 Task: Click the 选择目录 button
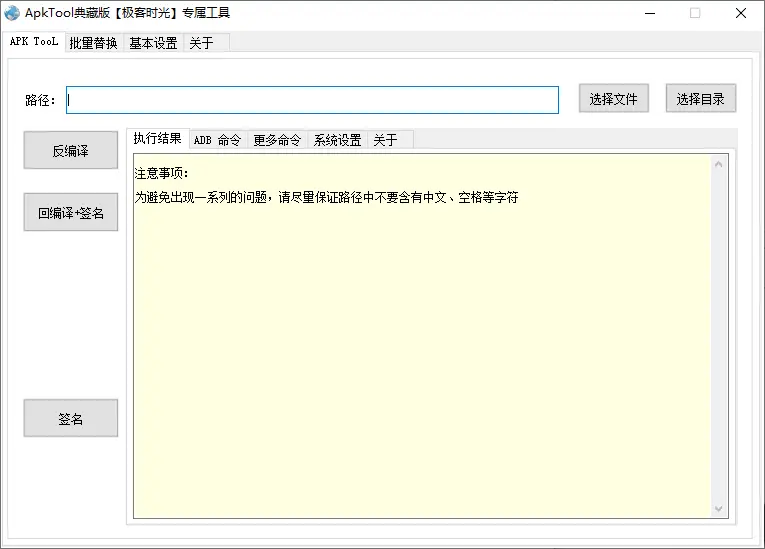[x=701, y=99]
